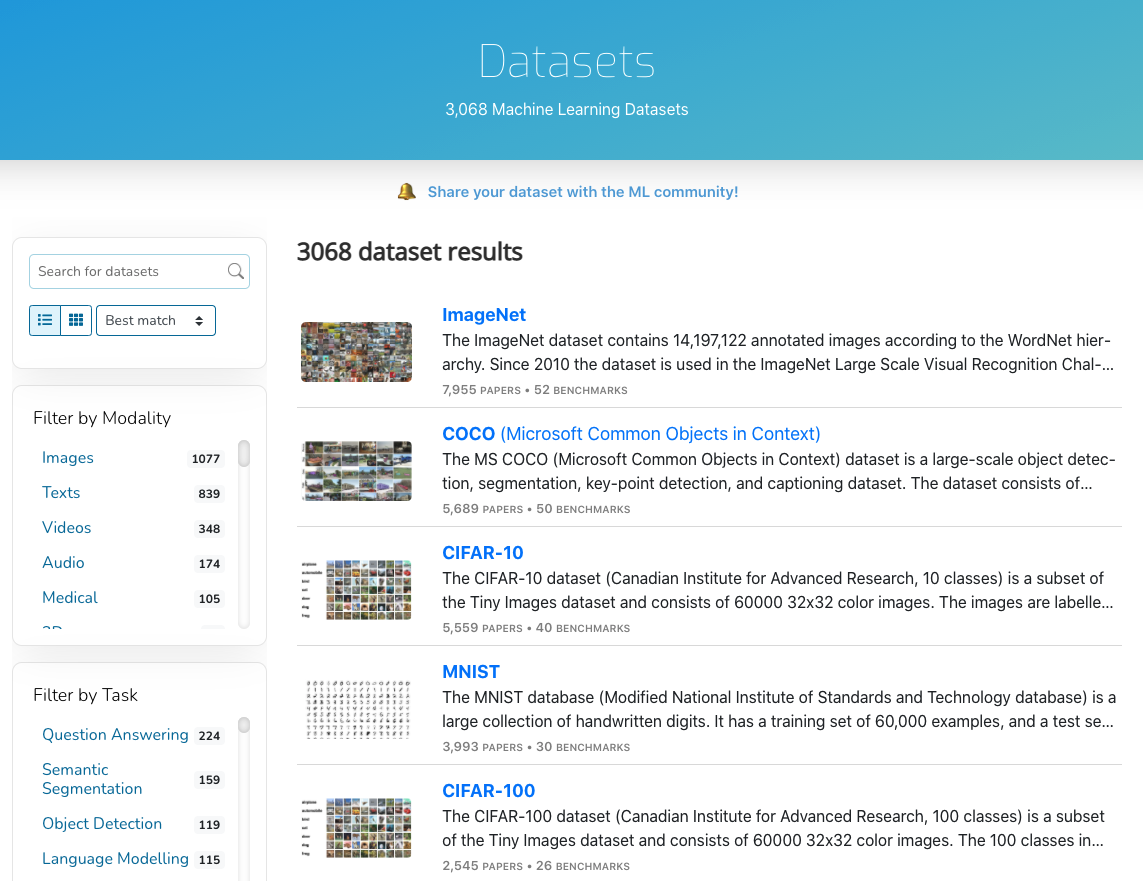
Task: Click '3,993 PAPERS • 30 BENCHMARKS' text
Action: pyautogui.click(x=536, y=747)
